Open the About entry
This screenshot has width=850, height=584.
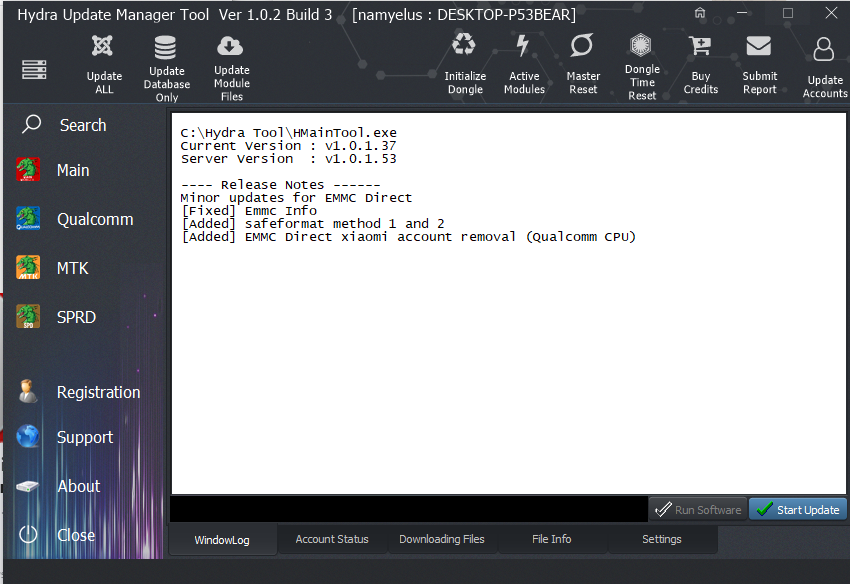[x=59, y=486]
